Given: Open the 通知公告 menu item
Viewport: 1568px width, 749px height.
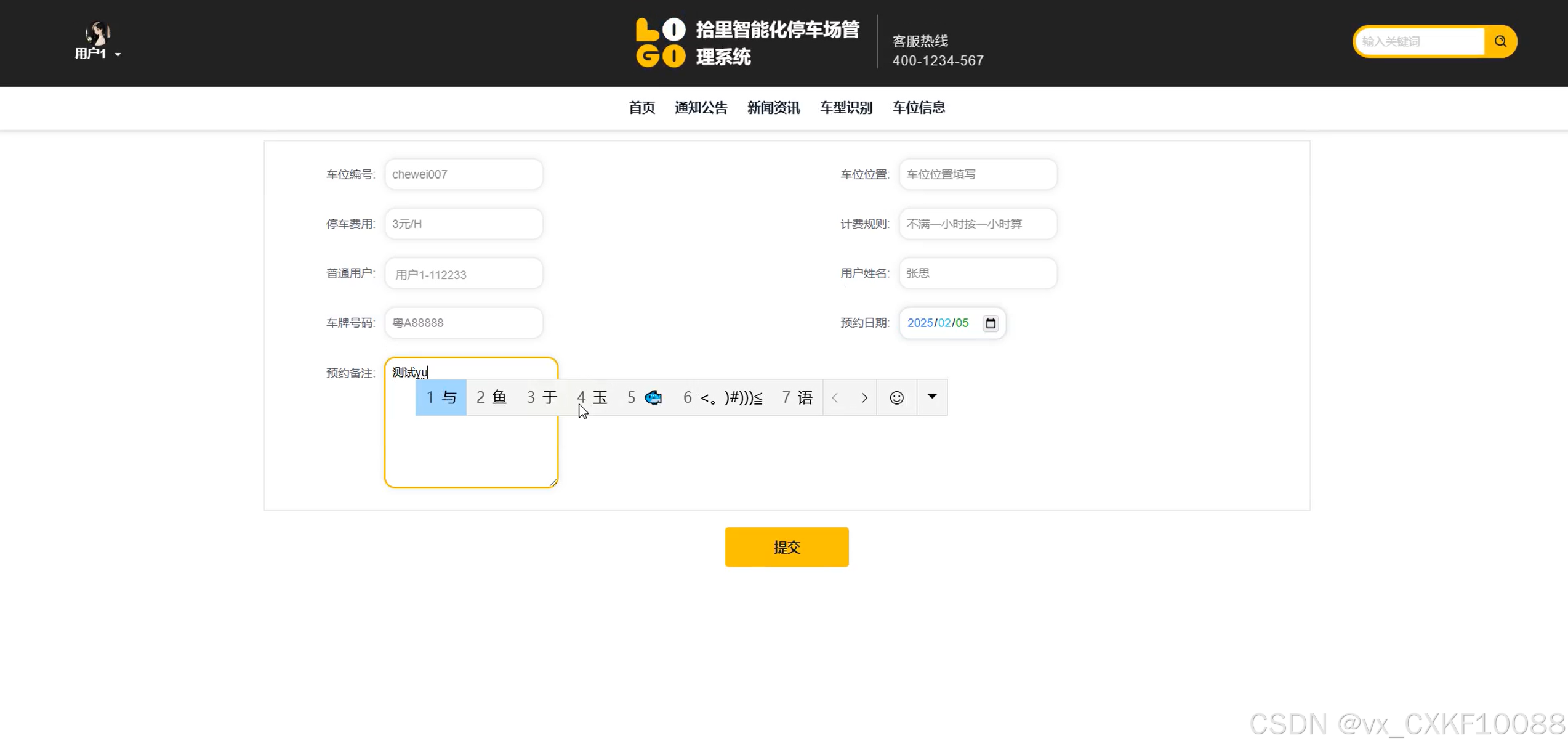Looking at the screenshot, I should pyautogui.click(x=701, y=108).
